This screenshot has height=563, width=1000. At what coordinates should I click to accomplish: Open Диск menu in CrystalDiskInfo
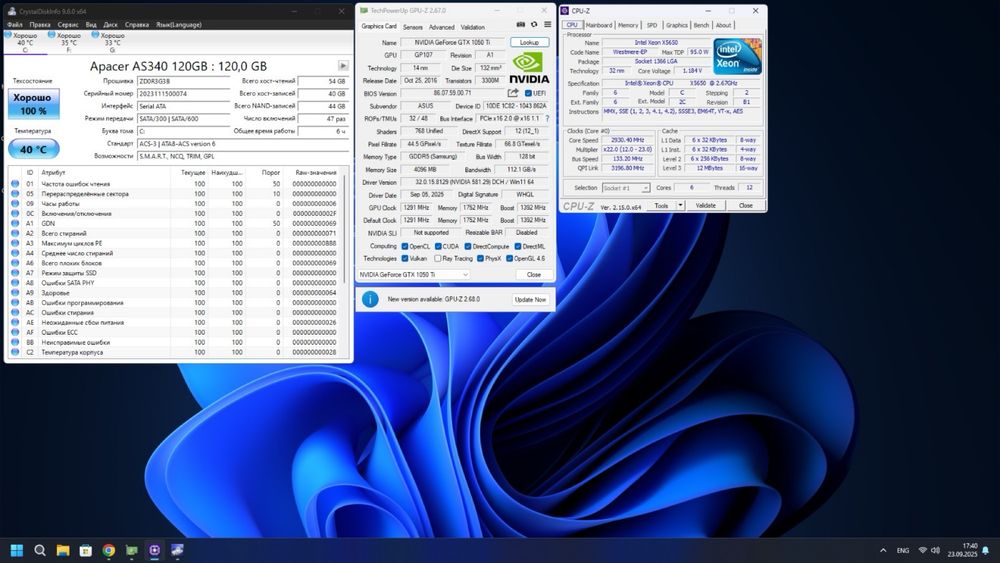[x=110, y=25]
